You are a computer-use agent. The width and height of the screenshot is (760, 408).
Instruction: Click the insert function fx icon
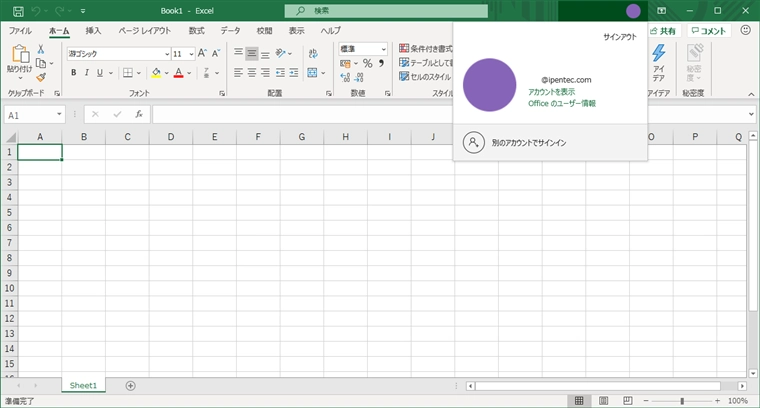(139, 114)
